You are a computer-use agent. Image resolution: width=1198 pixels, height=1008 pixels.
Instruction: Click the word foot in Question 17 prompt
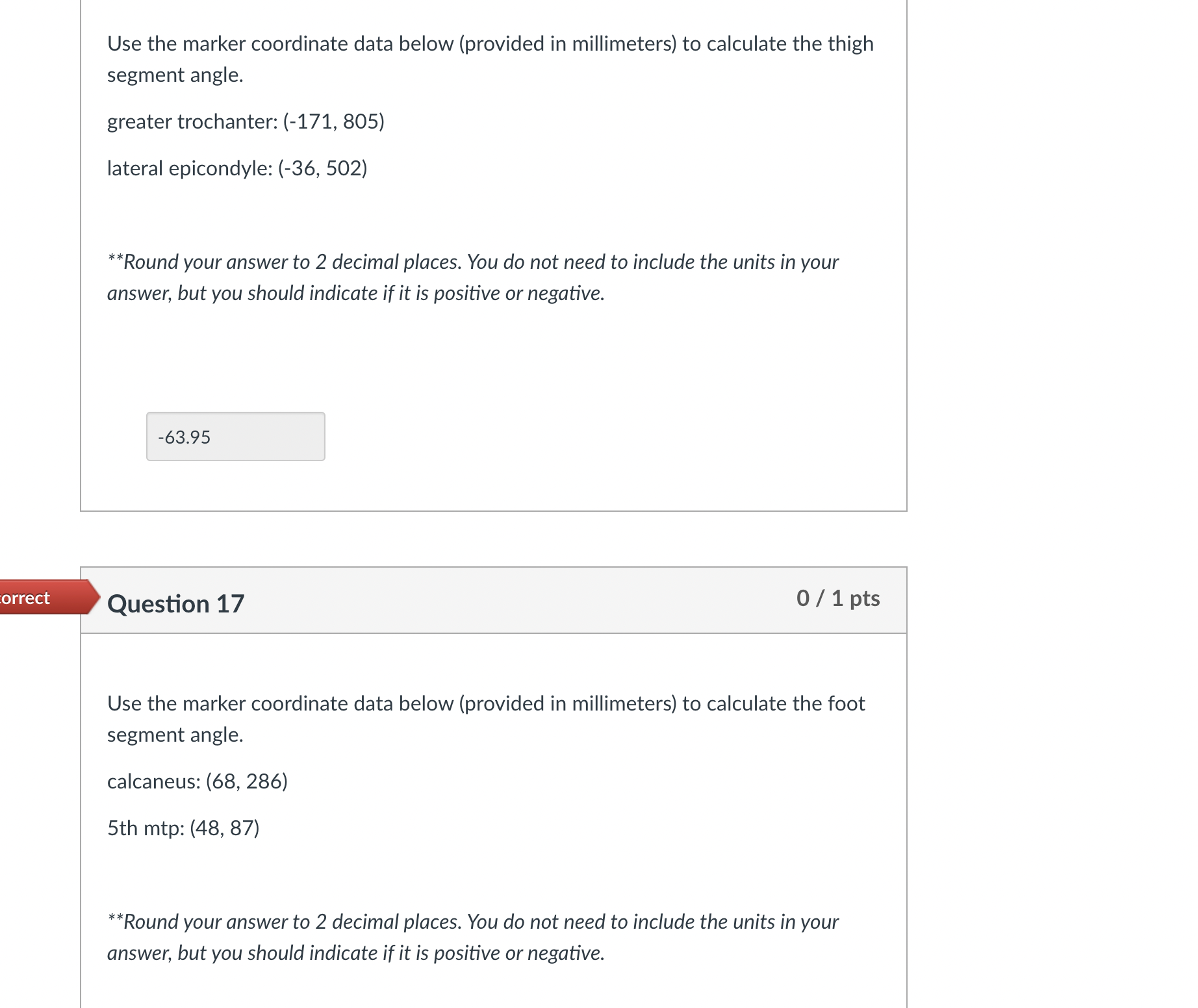click(847, 703)
